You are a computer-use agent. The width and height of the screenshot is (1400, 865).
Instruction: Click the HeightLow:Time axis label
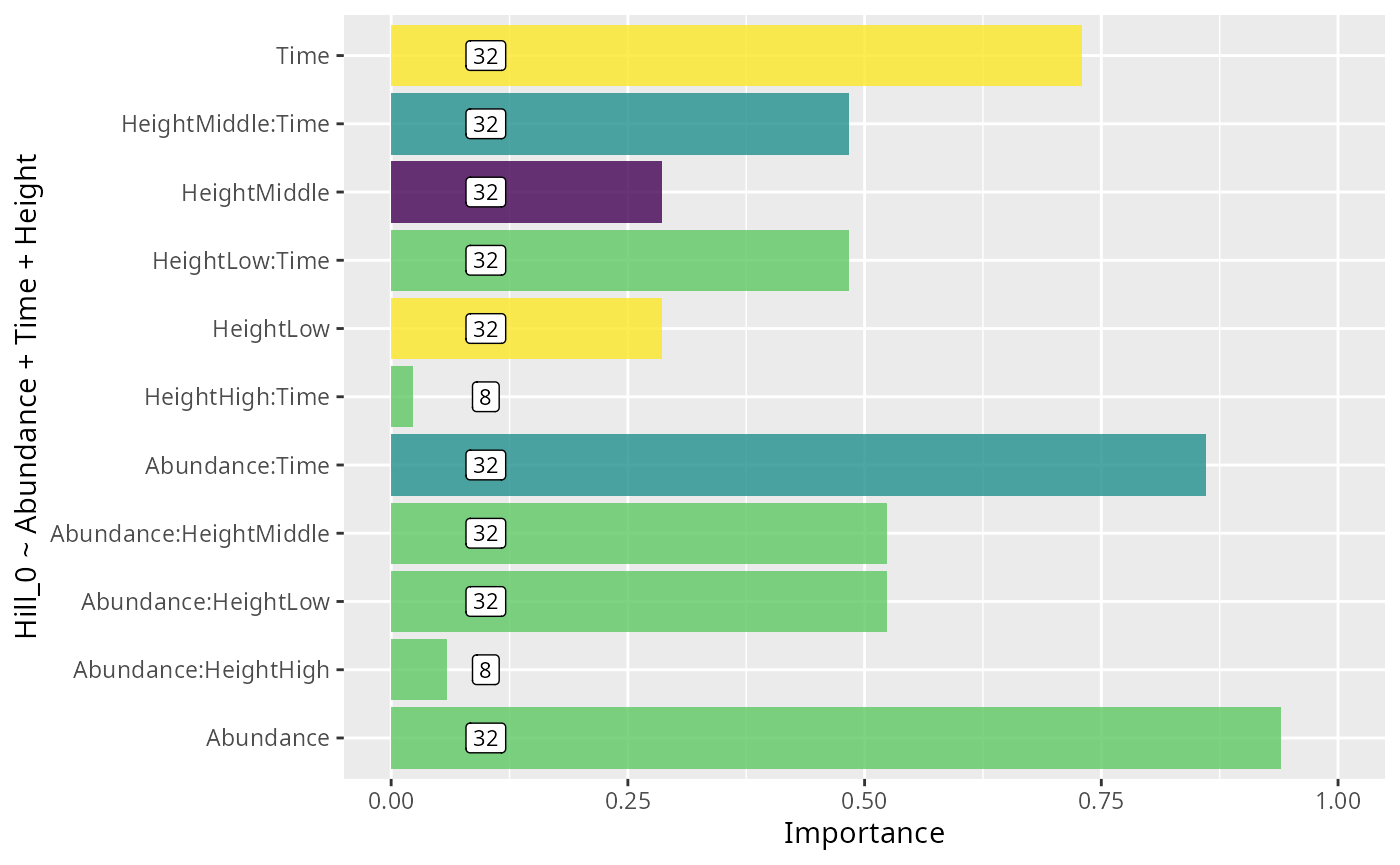point(241,261)
